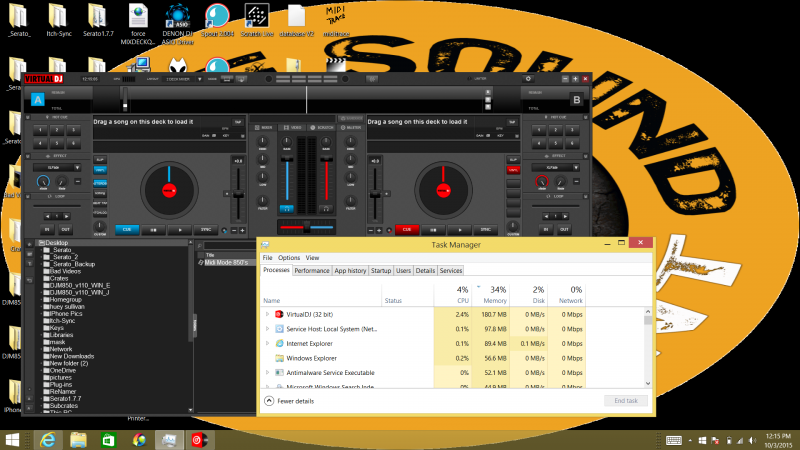Click the deck A letter icon
This screenshot has width=800, height=450.
[x=38, y=99]
